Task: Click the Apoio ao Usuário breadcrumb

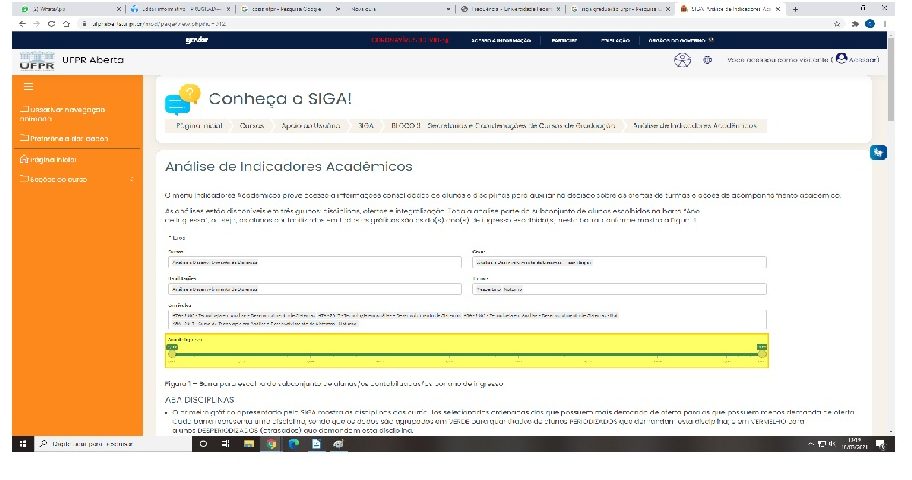Action: 311,126
